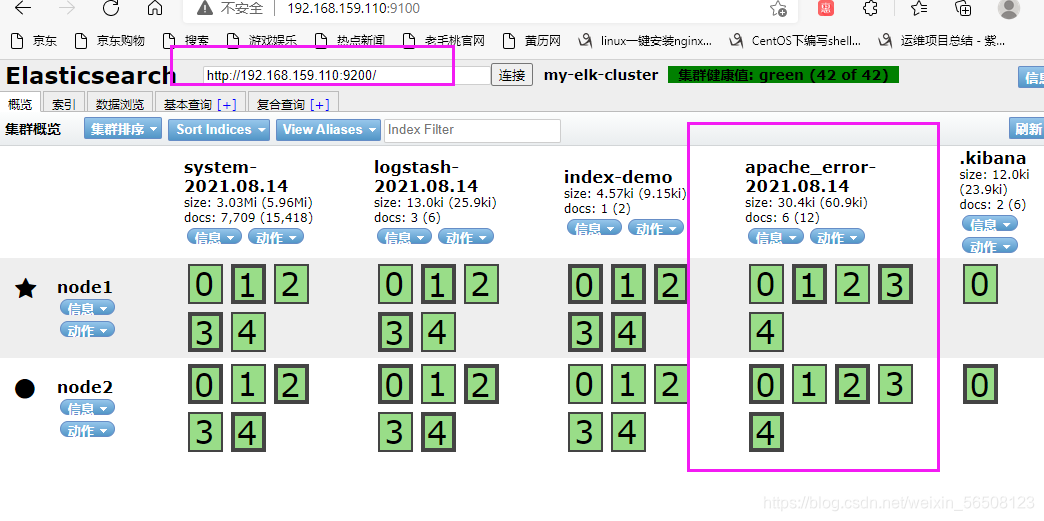Open the 游戏娱乐 bookmark
The image size is (1044, 521).
[x=260, y=41]
